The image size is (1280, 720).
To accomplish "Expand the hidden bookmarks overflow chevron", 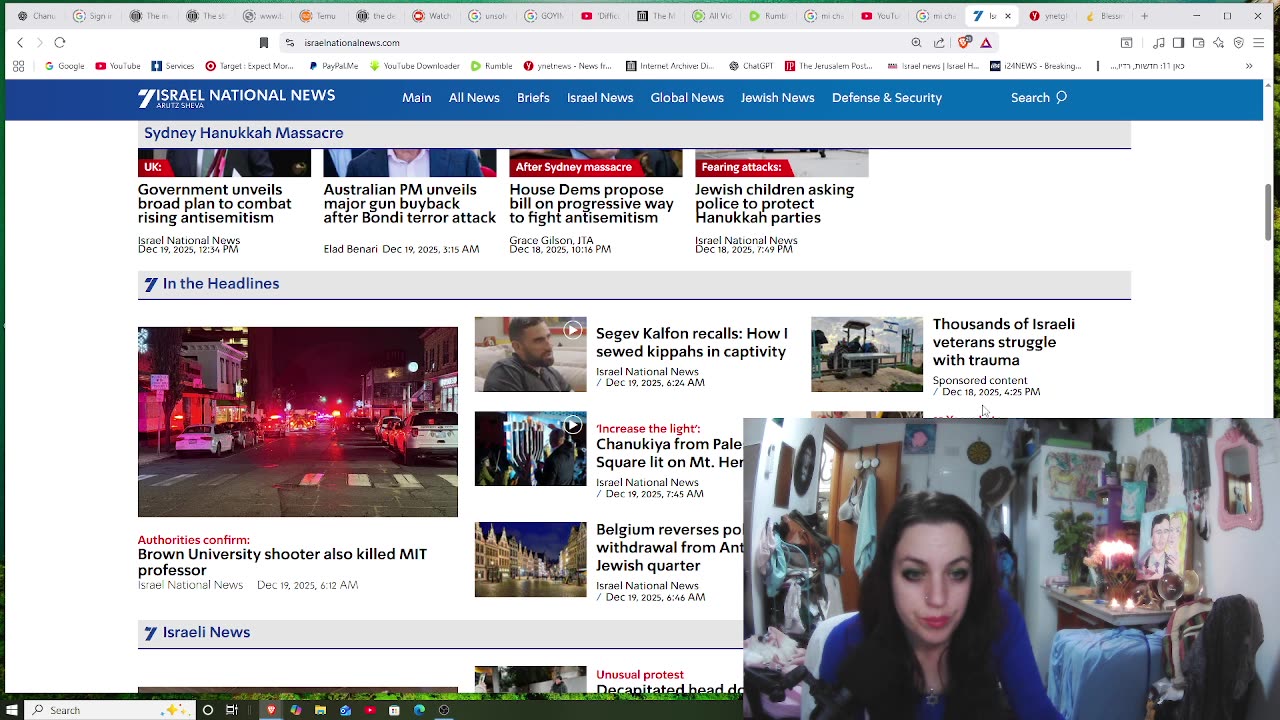I will [x=1248, y=66].
